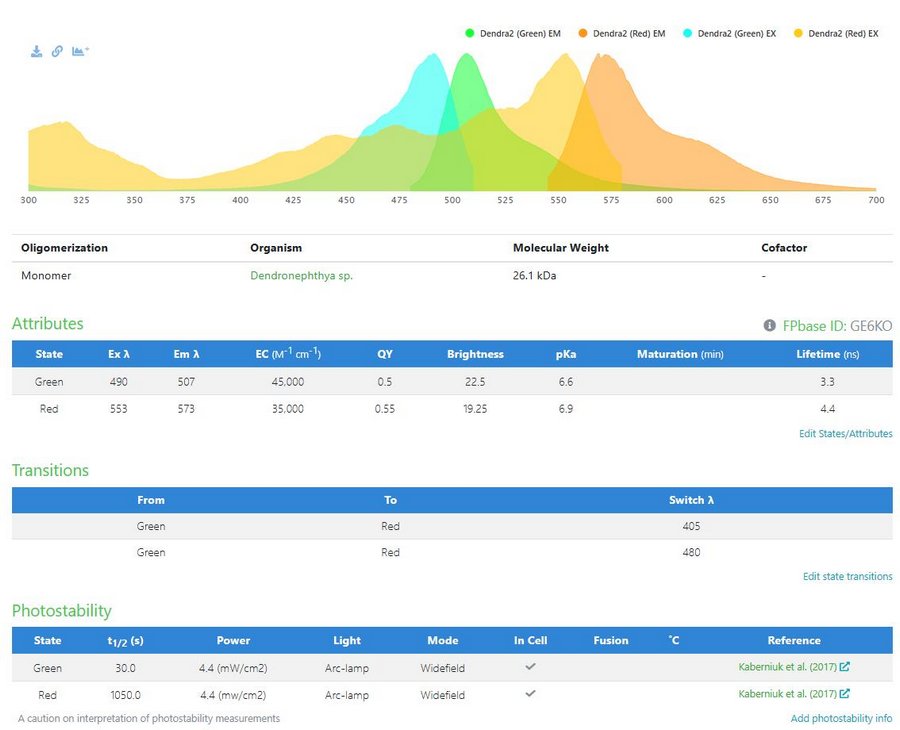Click the info icon beside FPbase ID
Viewport: 900px width, 730px height.
(769, 326)
